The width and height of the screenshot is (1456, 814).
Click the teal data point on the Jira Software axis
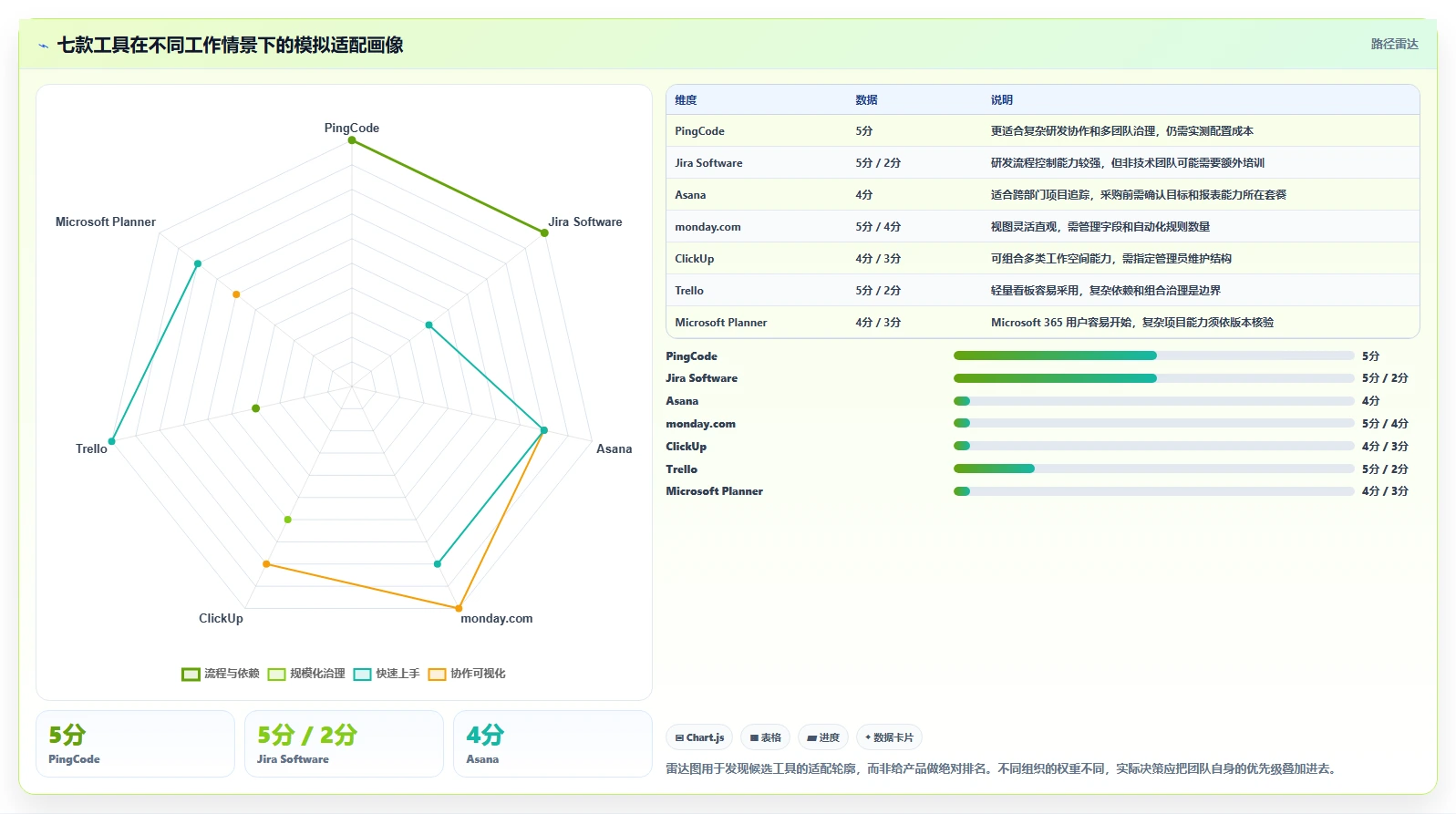429,325
